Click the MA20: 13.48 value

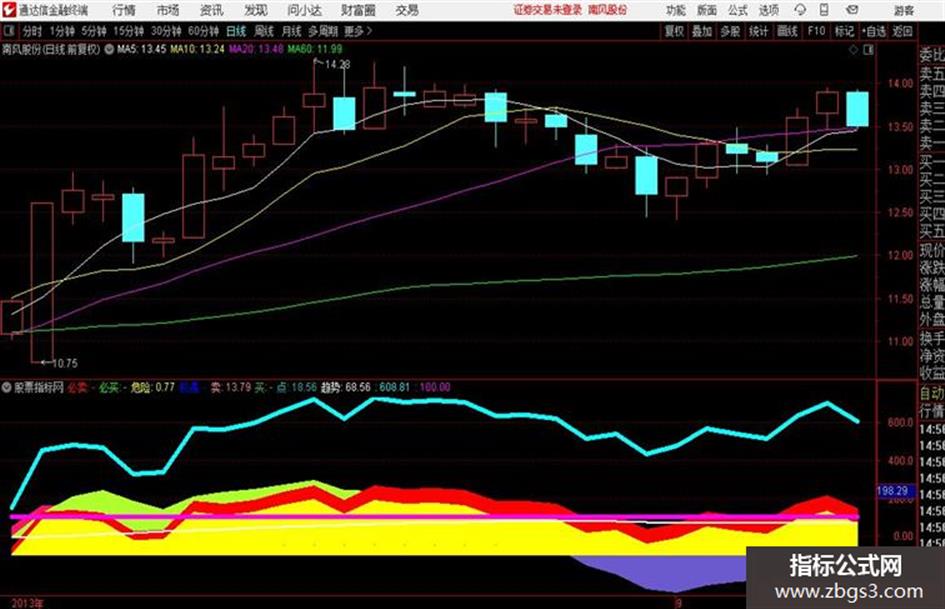[x=256, y=49]
